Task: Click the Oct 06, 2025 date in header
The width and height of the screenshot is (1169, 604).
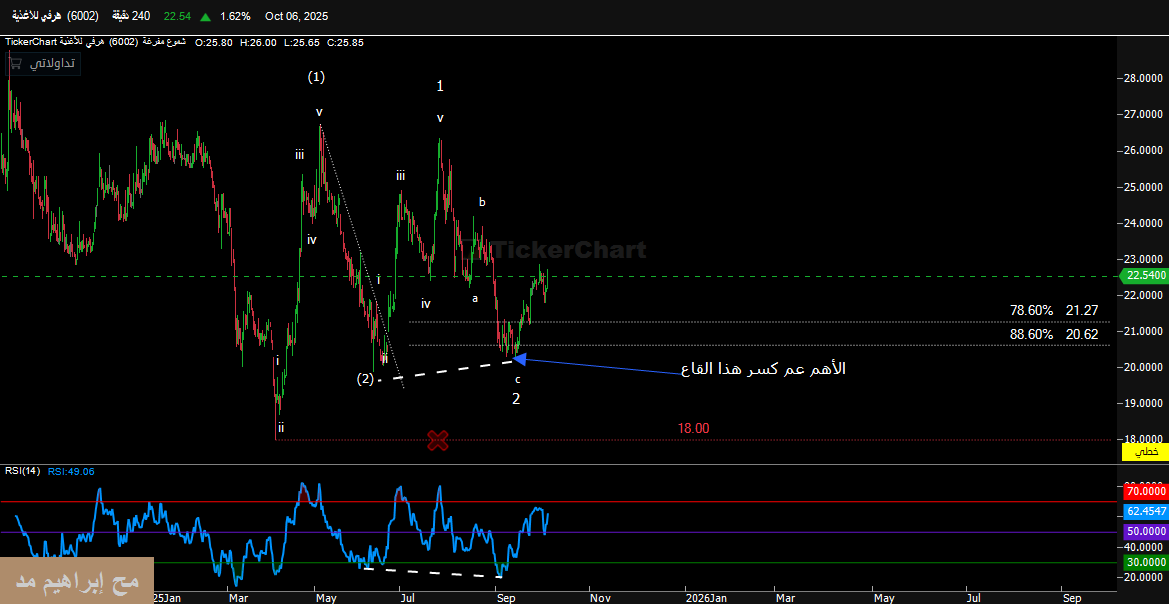Action: pos(296,17)
